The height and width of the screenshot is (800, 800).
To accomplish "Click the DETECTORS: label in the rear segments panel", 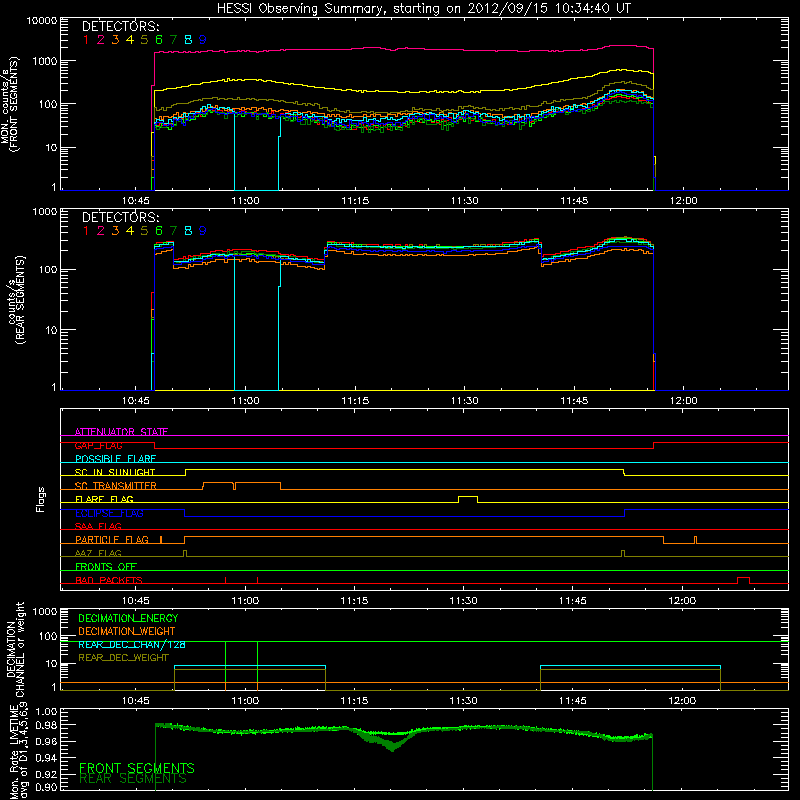I will tap(120, 218).
